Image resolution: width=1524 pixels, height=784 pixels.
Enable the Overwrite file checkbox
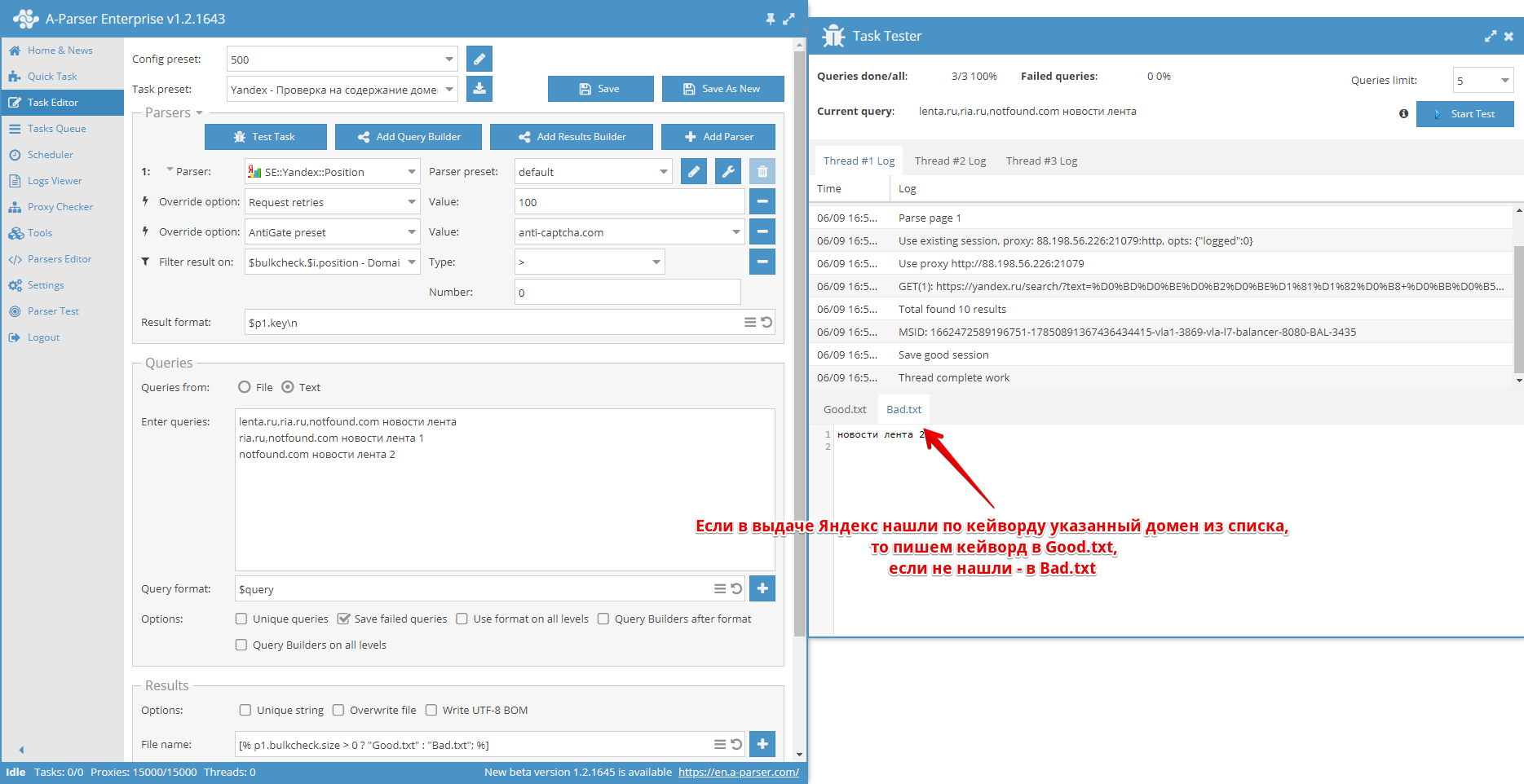[338, 710]
